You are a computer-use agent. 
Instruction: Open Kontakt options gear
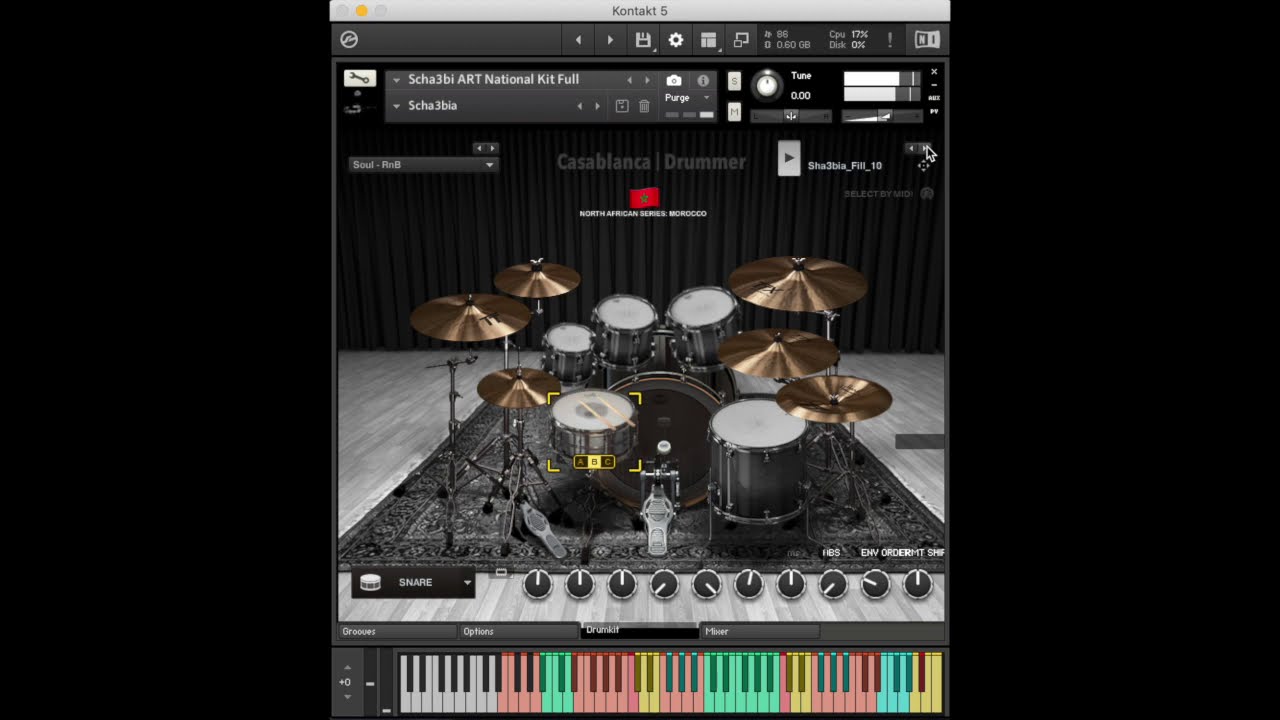pos(676,40)
